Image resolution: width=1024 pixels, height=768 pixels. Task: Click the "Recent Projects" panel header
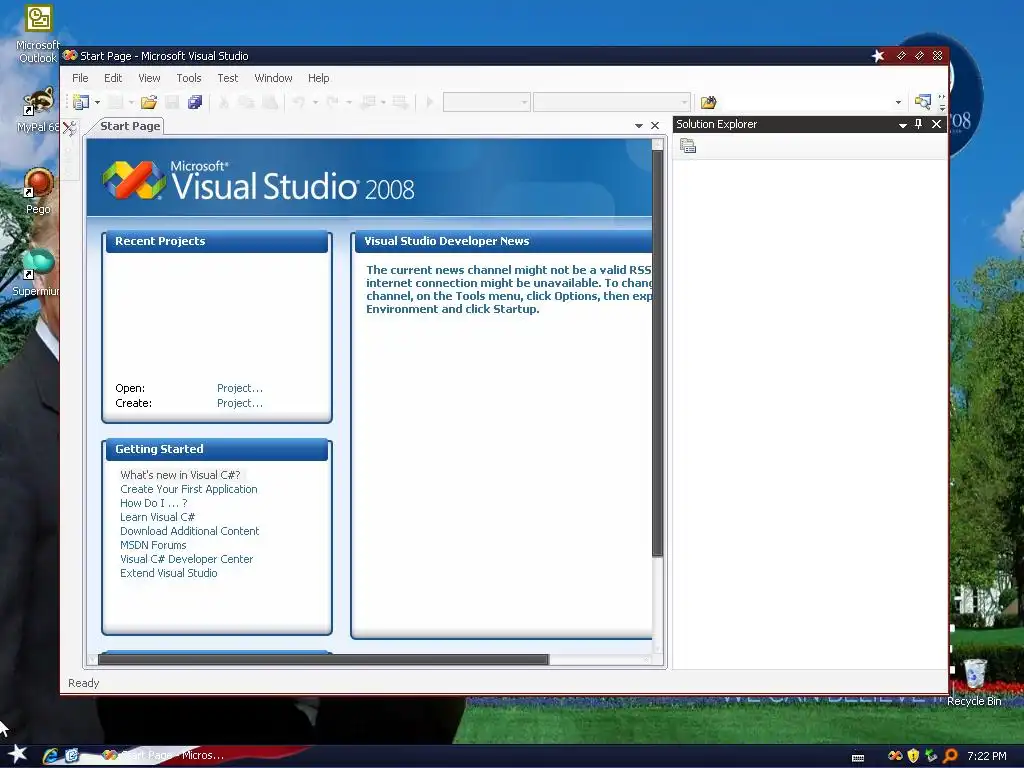click(x=216, y=241)
